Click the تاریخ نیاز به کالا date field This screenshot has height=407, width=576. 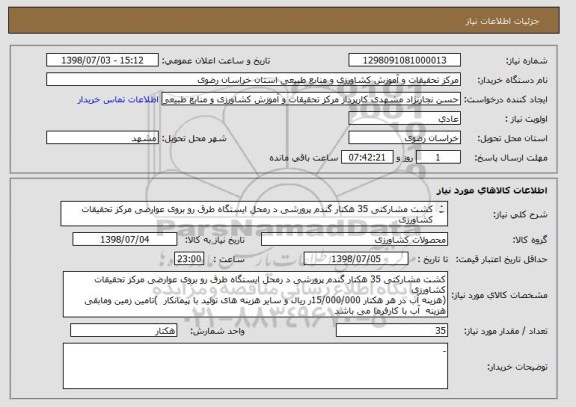pyautogui.click(x=125, y=239)
